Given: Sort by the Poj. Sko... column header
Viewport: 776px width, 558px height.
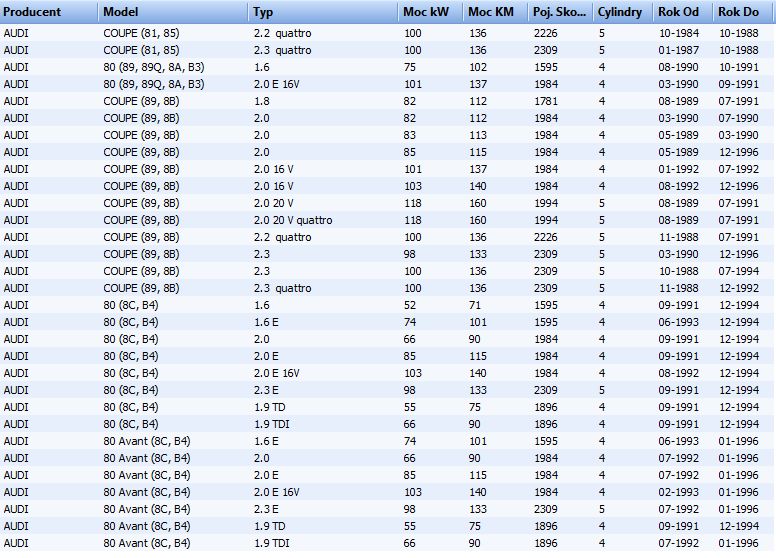Looking at the screenshot, I should 560,12.
